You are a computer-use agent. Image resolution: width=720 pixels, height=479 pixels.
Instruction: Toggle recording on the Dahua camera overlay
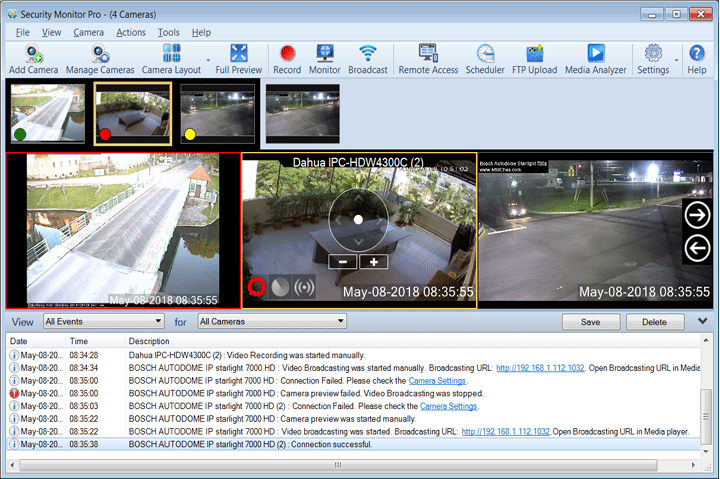tap(256, 287)
